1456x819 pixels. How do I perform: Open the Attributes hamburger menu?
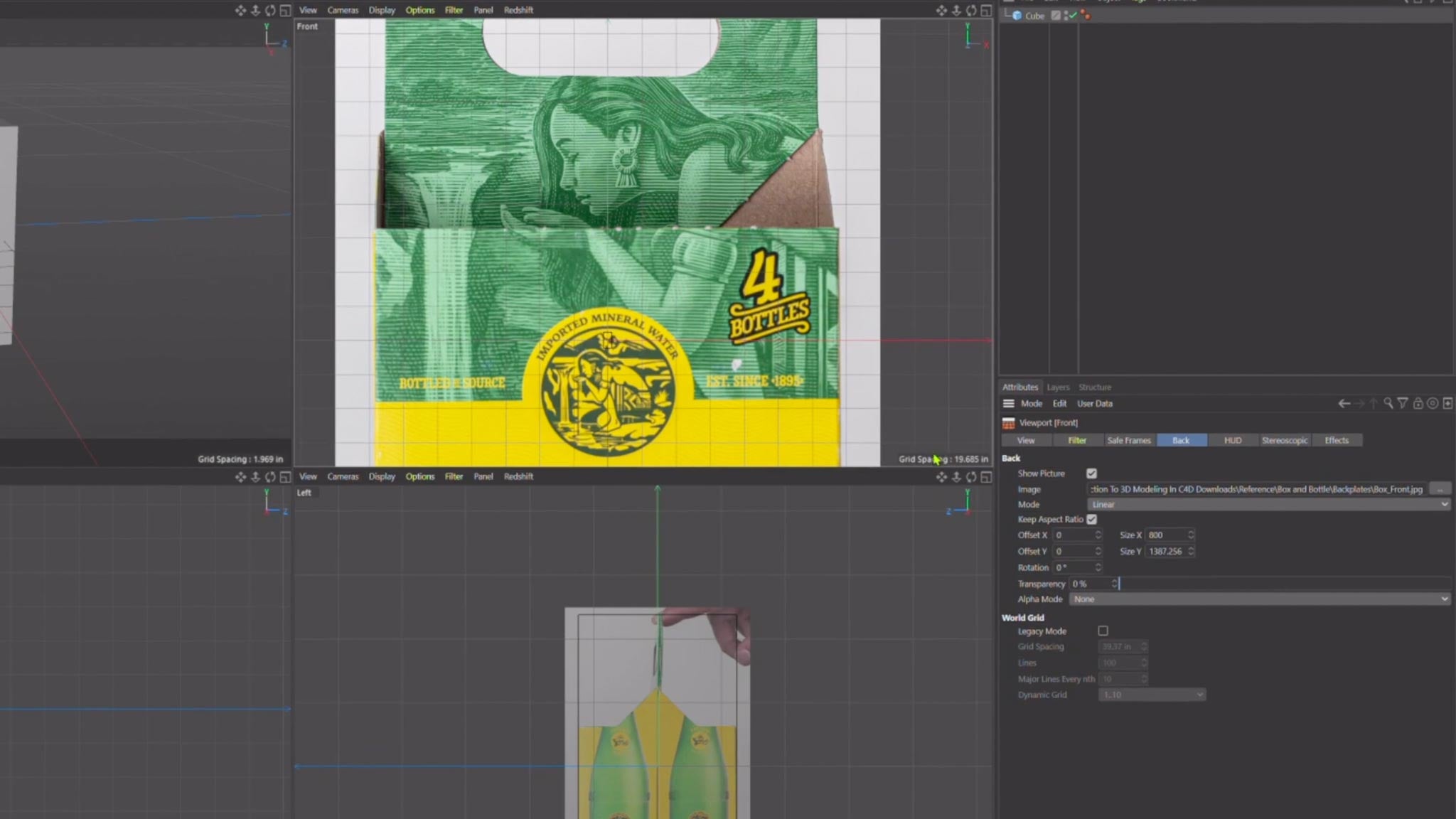(1008, 403)
